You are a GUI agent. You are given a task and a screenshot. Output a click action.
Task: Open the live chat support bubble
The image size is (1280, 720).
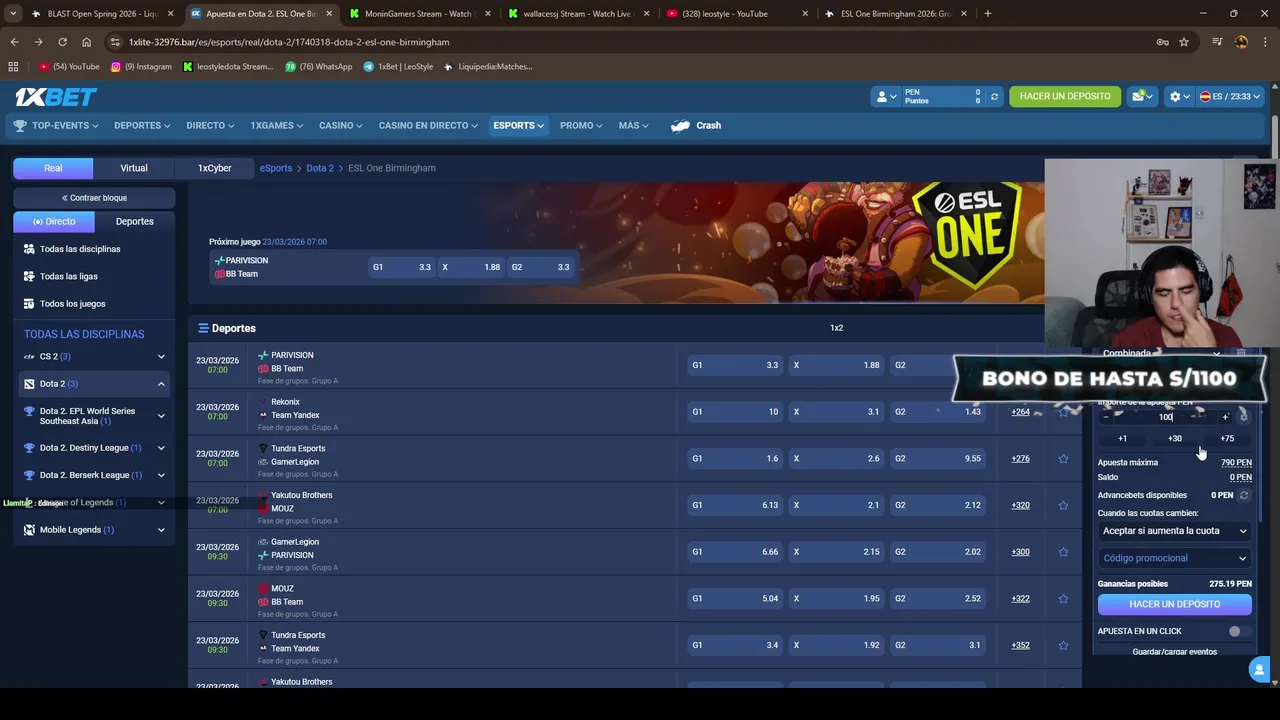click(x=1259, y=669)
